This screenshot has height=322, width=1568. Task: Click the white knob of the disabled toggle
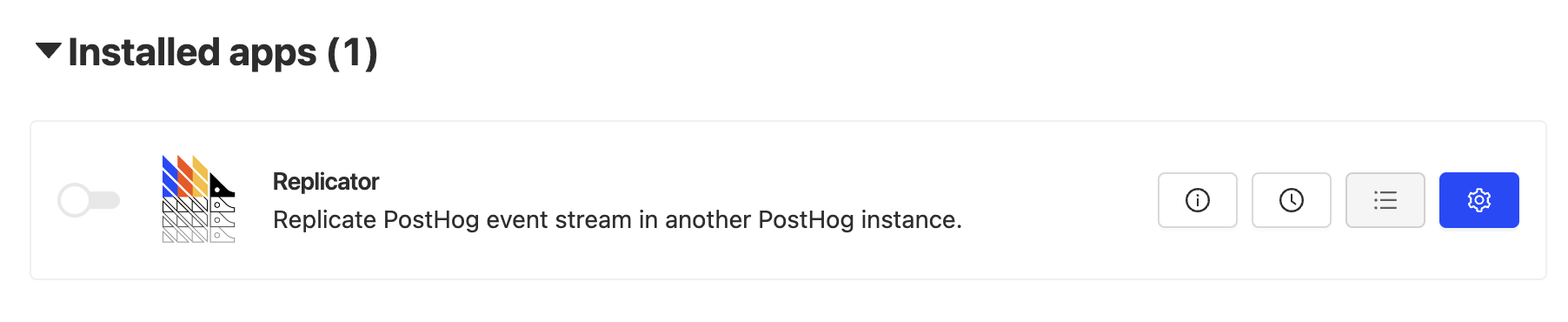click(x=74, y=200)
